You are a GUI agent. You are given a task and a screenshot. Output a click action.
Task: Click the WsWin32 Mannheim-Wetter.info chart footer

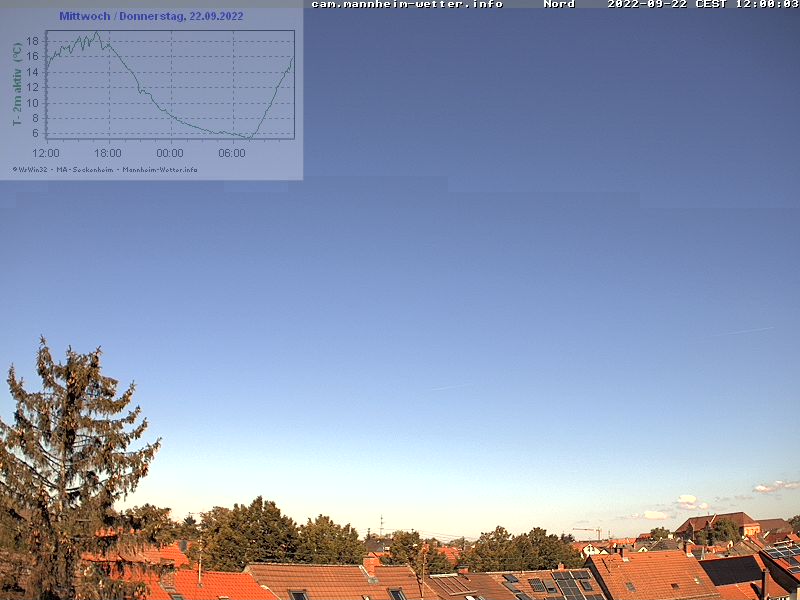tap(105, 169)
